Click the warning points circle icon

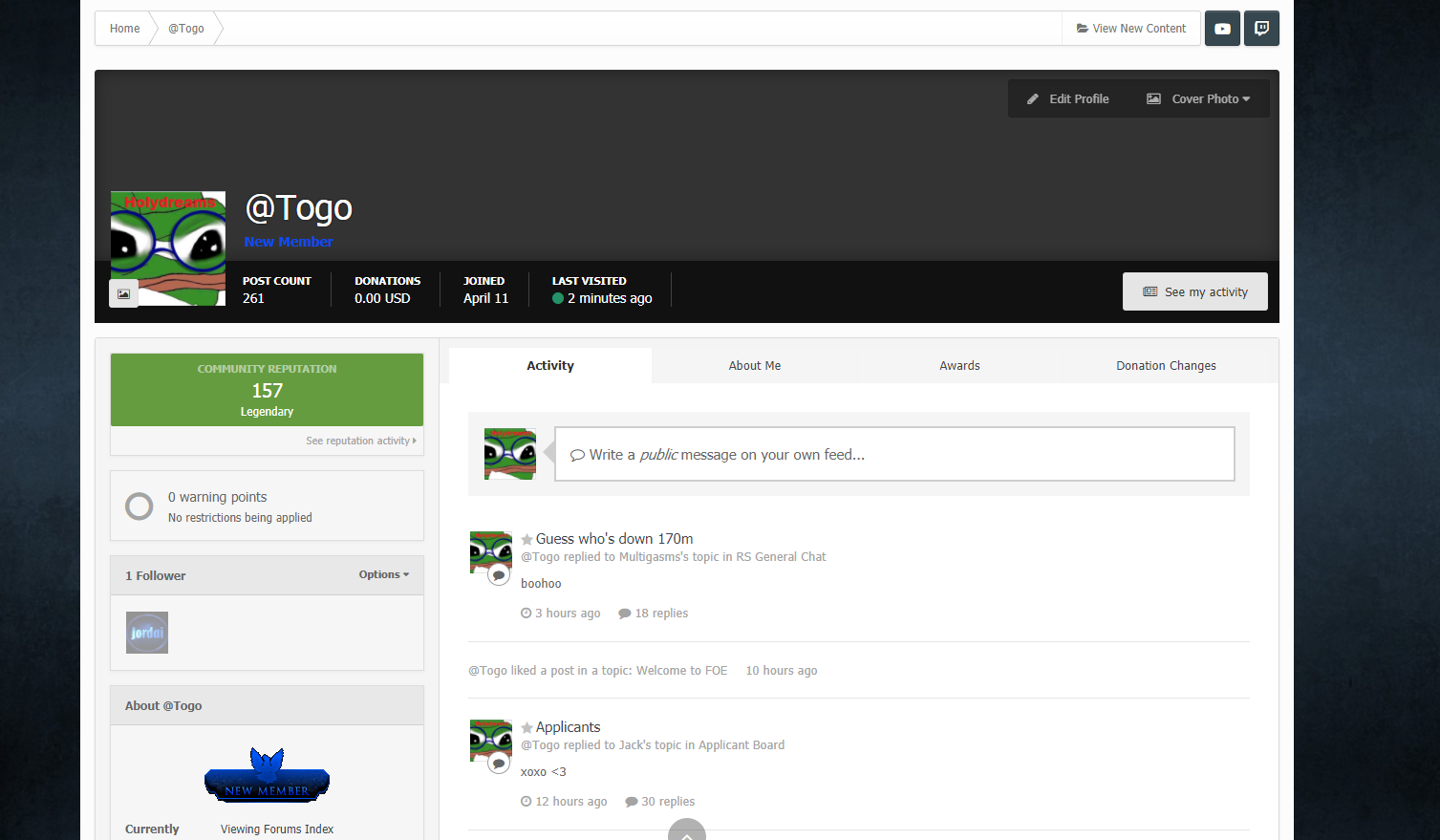(140, 506)
